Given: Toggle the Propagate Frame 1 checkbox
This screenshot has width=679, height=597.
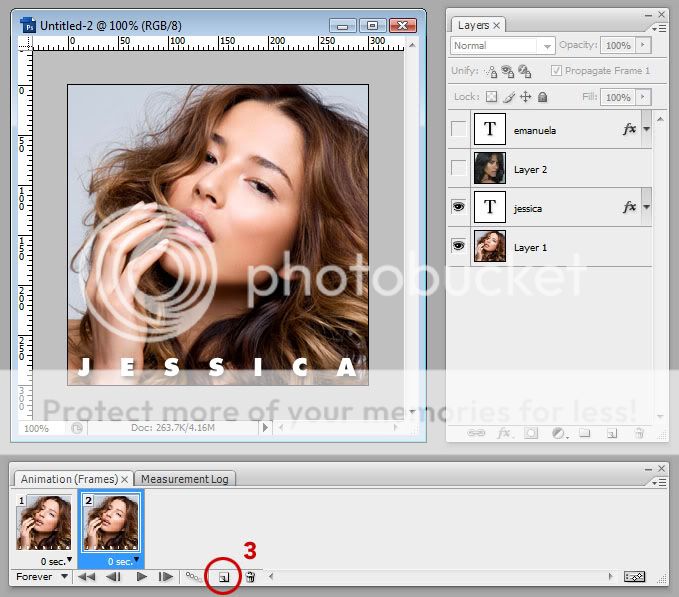Looking at the screenshot, I should point(556,71).
